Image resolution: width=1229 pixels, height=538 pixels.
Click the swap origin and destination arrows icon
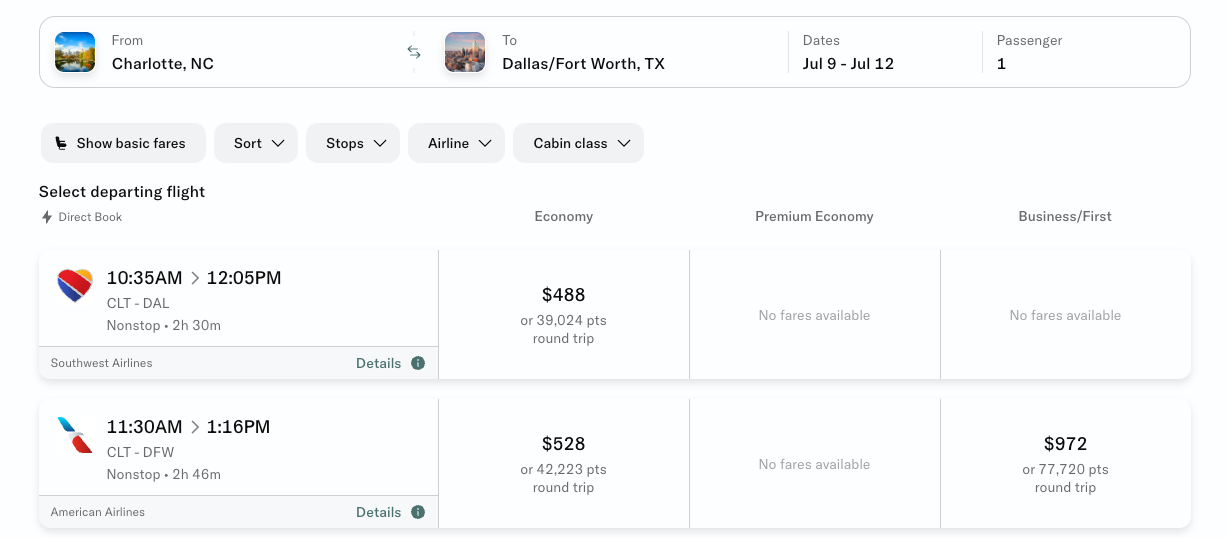point(414,52)
